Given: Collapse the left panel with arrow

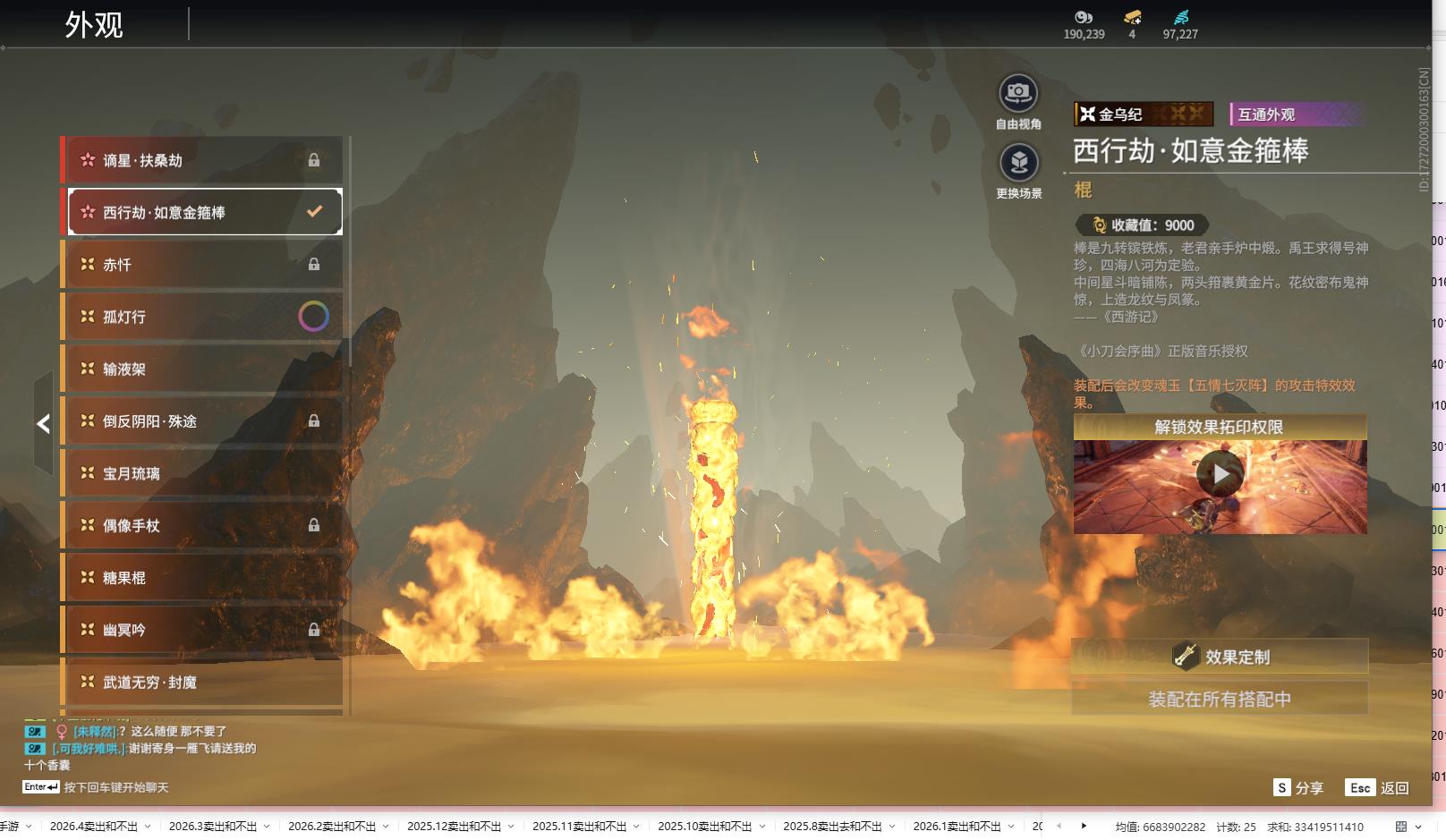Looking at the screenshot, I should tap(43, 424).
